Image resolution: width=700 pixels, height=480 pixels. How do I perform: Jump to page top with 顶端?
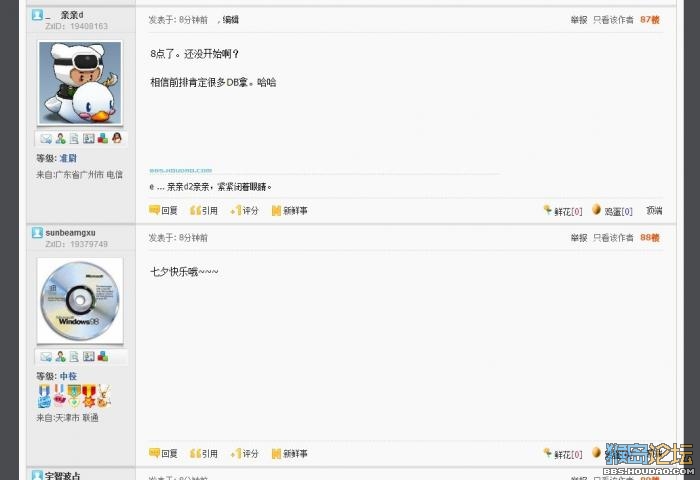[654, 210]
